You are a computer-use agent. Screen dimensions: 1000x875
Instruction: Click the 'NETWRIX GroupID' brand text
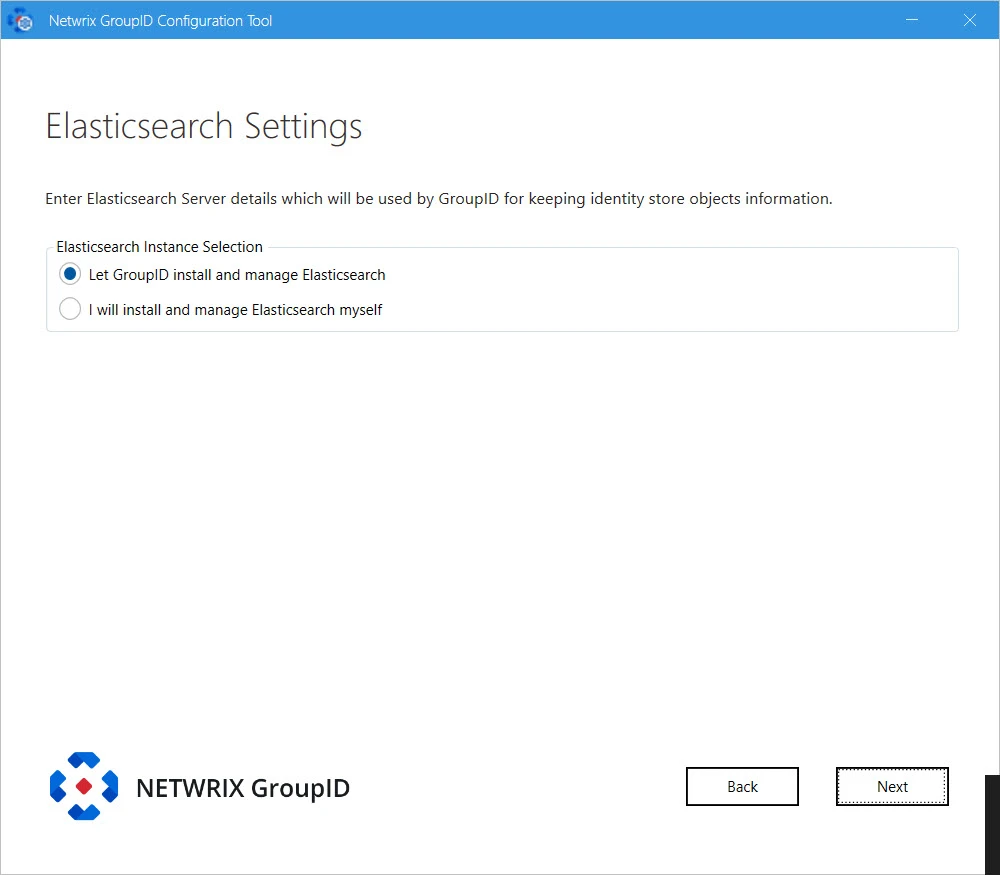point(243,788)
